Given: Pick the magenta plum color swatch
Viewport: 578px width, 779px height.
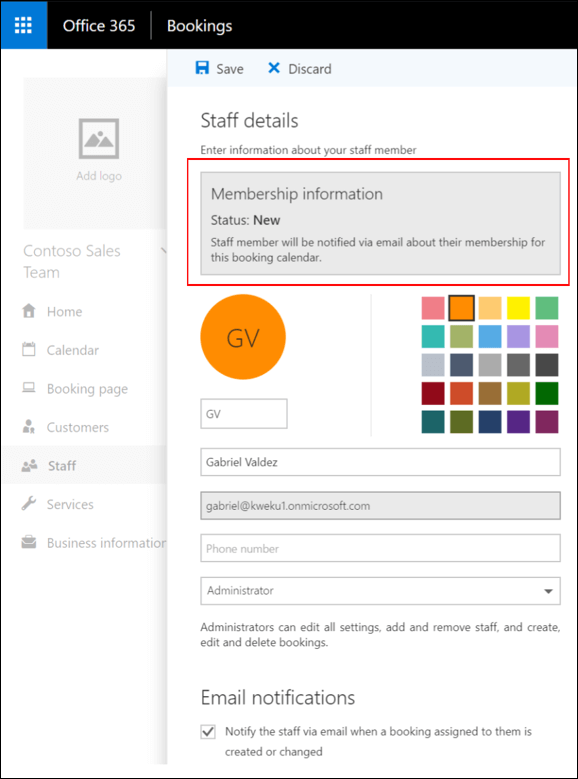Looking at the screenshot, I should pyautogui.click(x=547, y=422).
